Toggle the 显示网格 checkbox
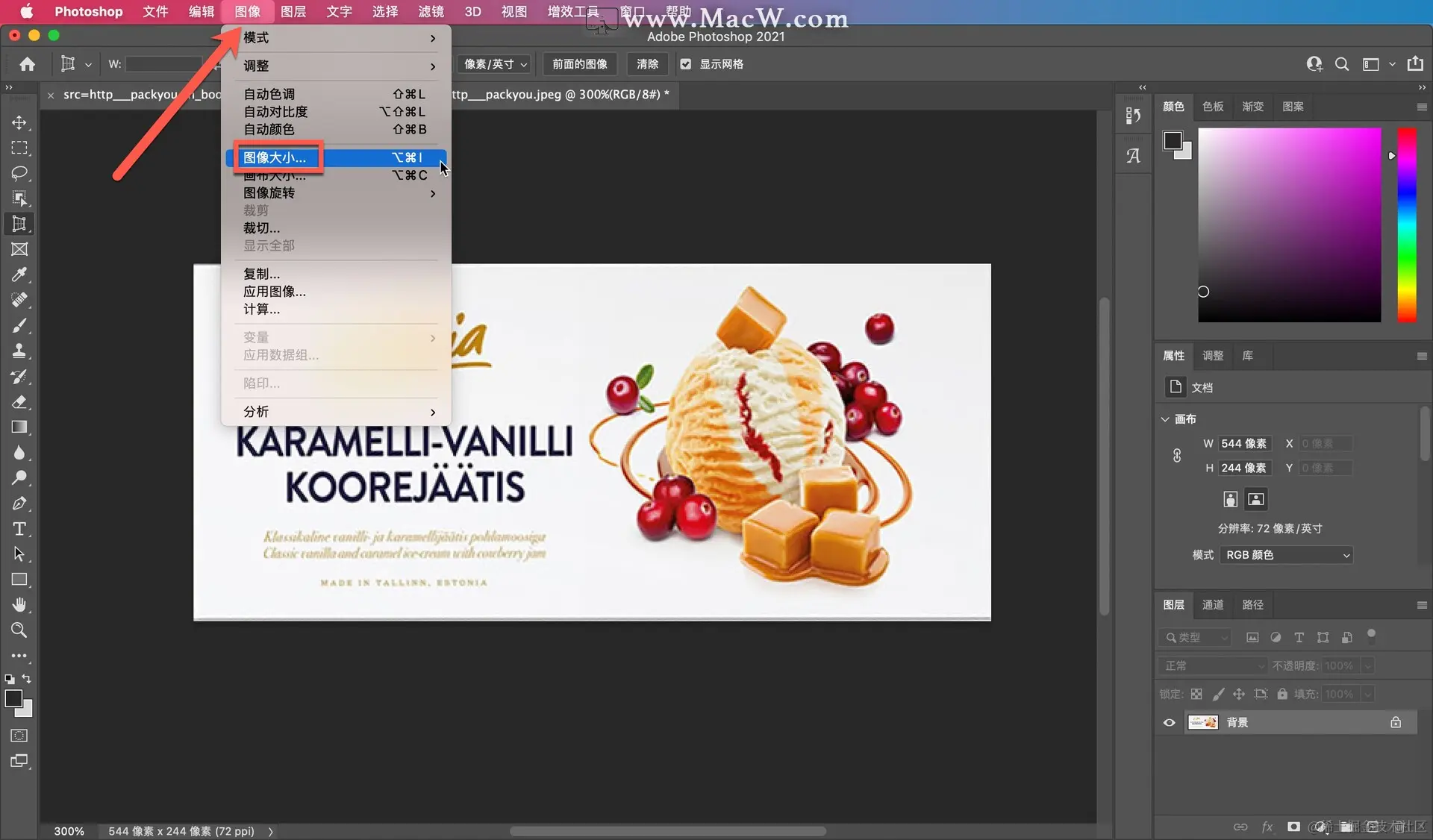This screenshot has height=840, width=1433. click(685, 64)
